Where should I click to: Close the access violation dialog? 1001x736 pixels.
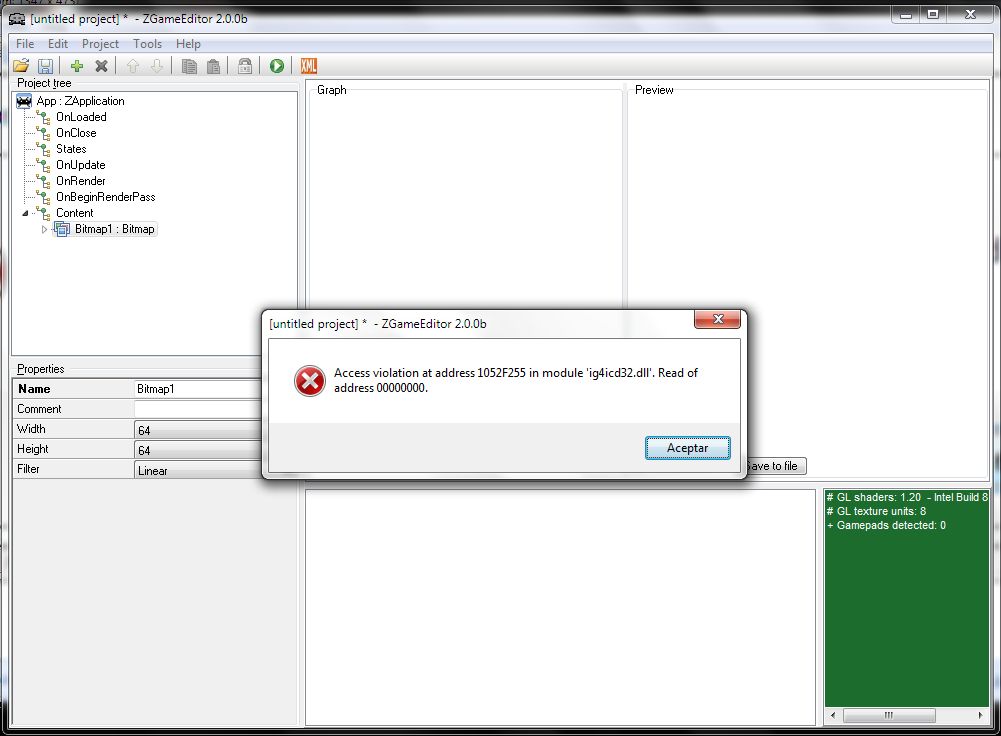point(718,319)
